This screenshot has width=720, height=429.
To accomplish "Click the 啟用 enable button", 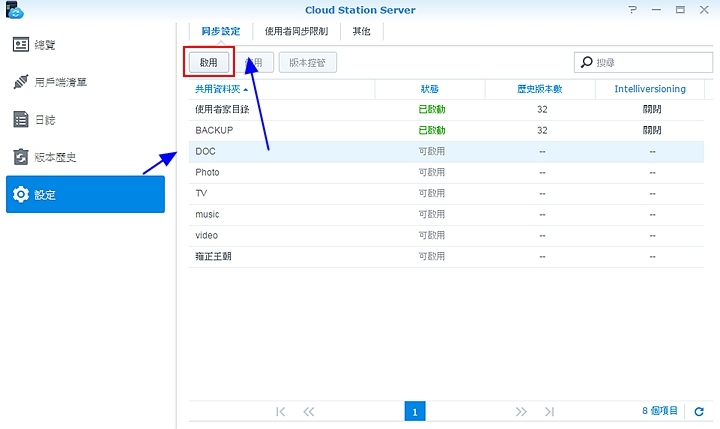I will click(x=208, y=62).
